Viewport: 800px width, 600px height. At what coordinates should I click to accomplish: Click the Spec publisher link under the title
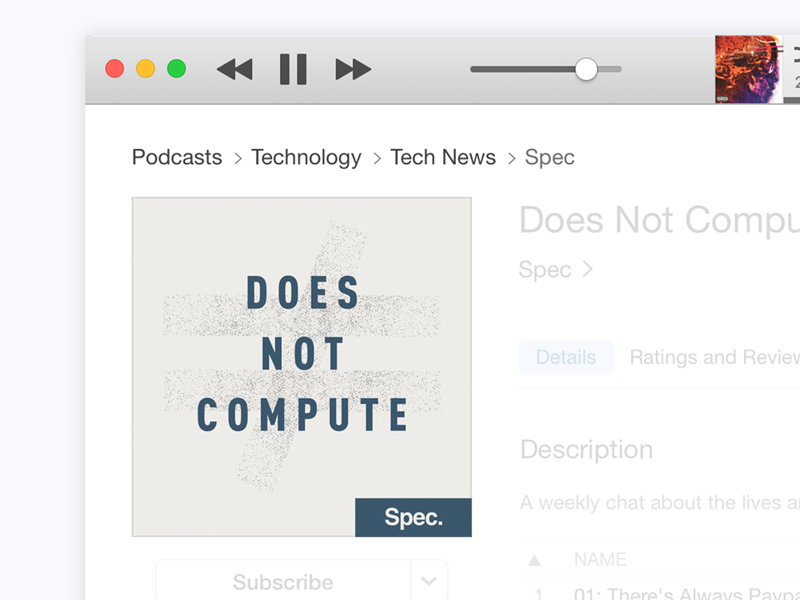(x=543, y=269)
